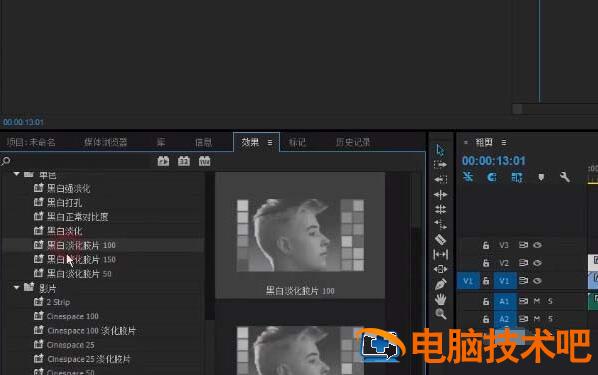Select the 黑白强淡化 preset
The height and width of the screenshot is (375, 598).
coord(68,188)
